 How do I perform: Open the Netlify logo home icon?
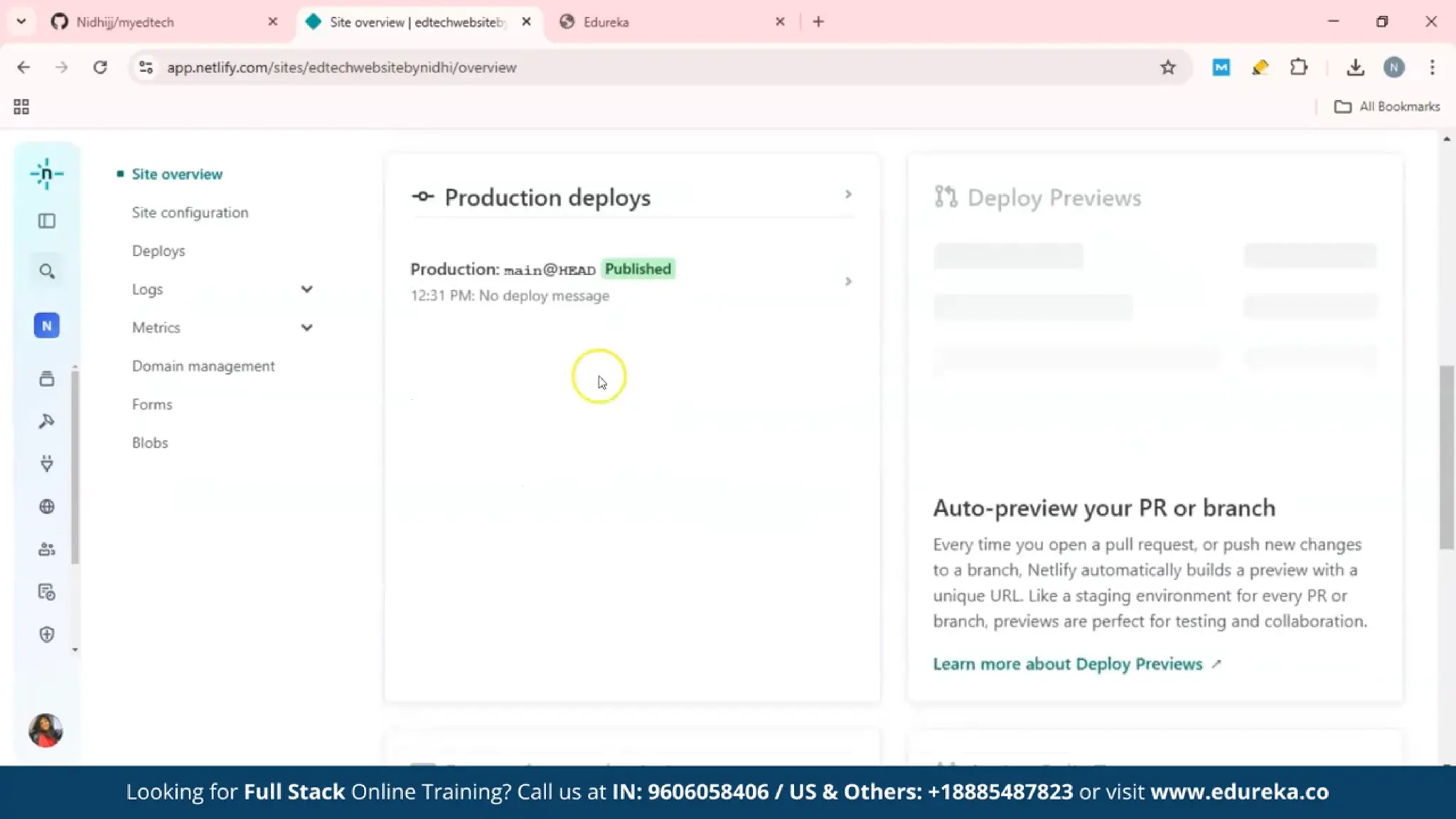[47, 174]
